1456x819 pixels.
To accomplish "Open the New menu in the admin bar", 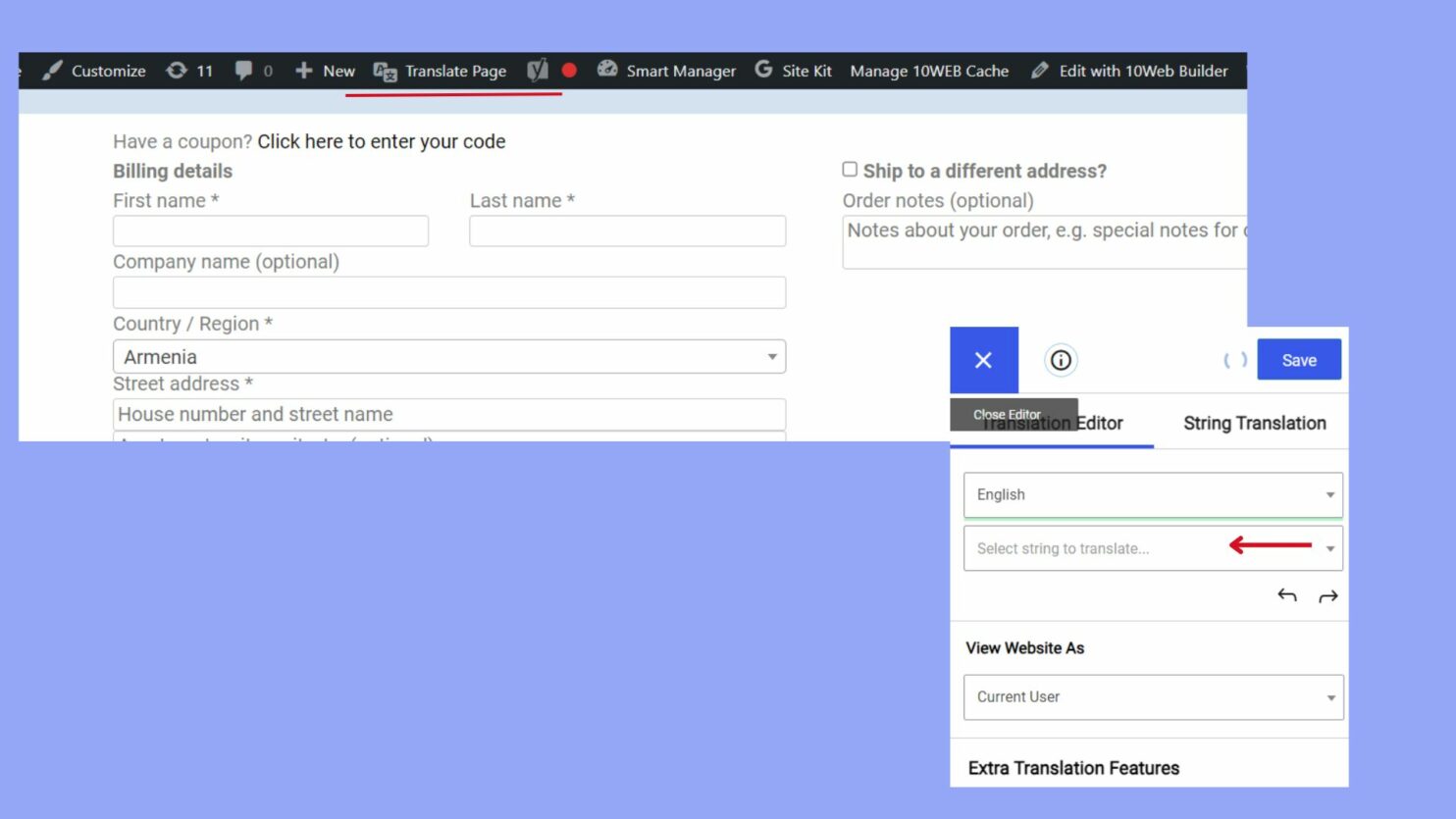I will [x=325, y=71].
